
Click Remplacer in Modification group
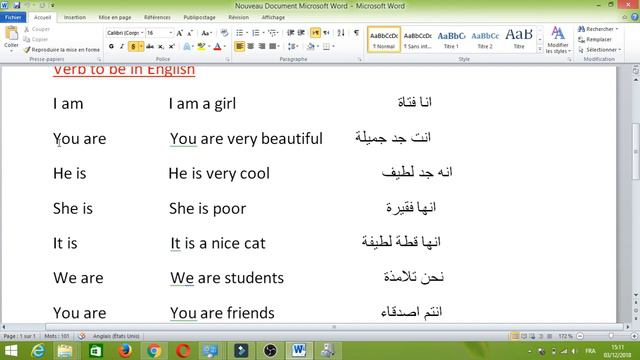click(595, 40)
